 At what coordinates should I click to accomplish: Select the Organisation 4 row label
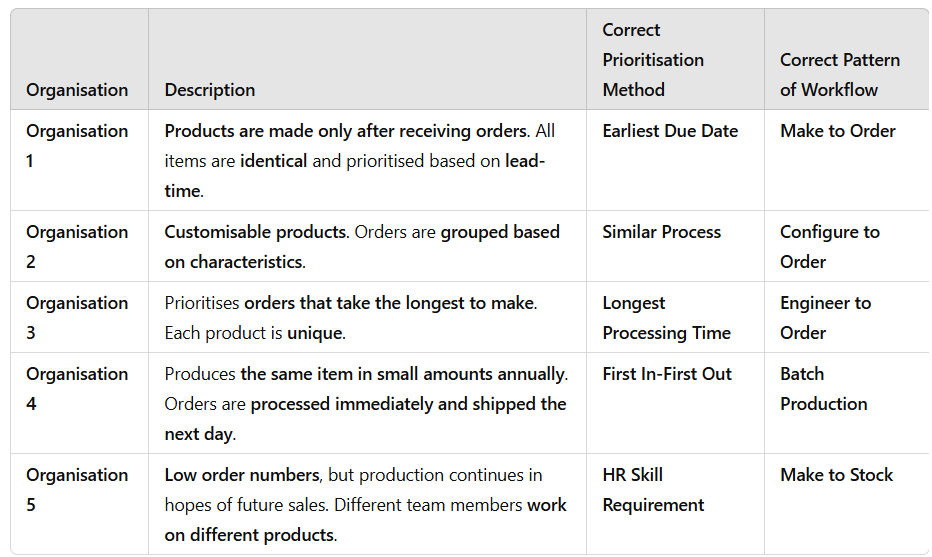77,389
